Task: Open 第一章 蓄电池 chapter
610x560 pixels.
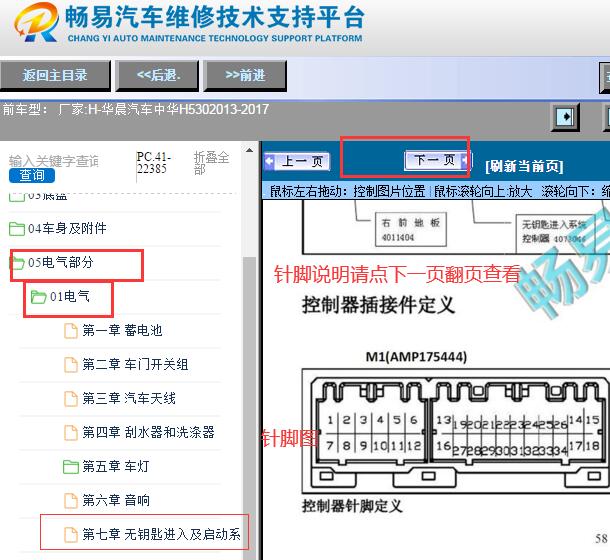Action: point(122,331)
